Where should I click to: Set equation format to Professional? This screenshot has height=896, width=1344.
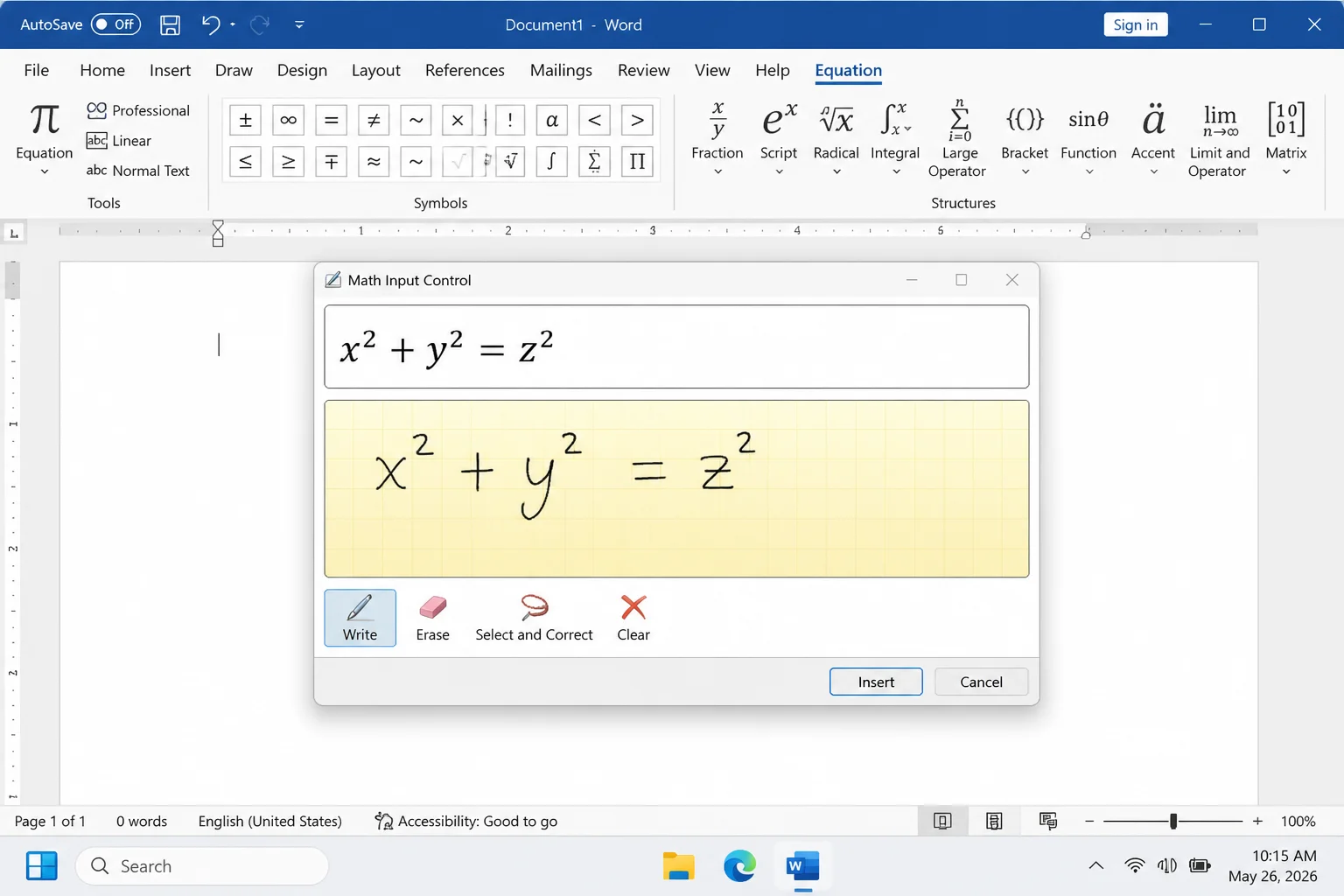(x=138, y=110)
